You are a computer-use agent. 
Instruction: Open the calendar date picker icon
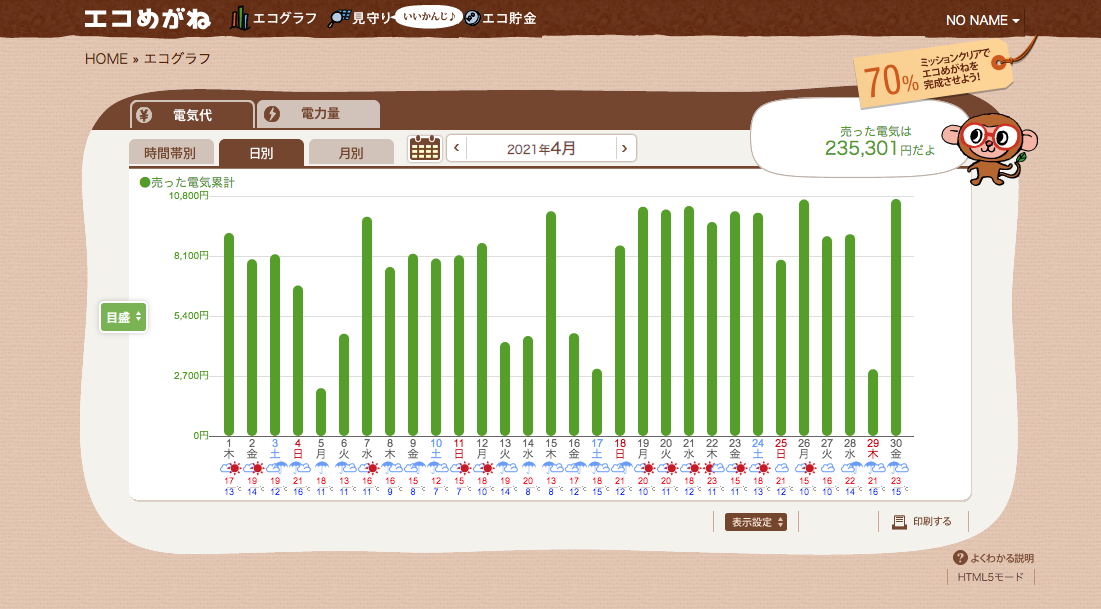(x=425, y=149)
